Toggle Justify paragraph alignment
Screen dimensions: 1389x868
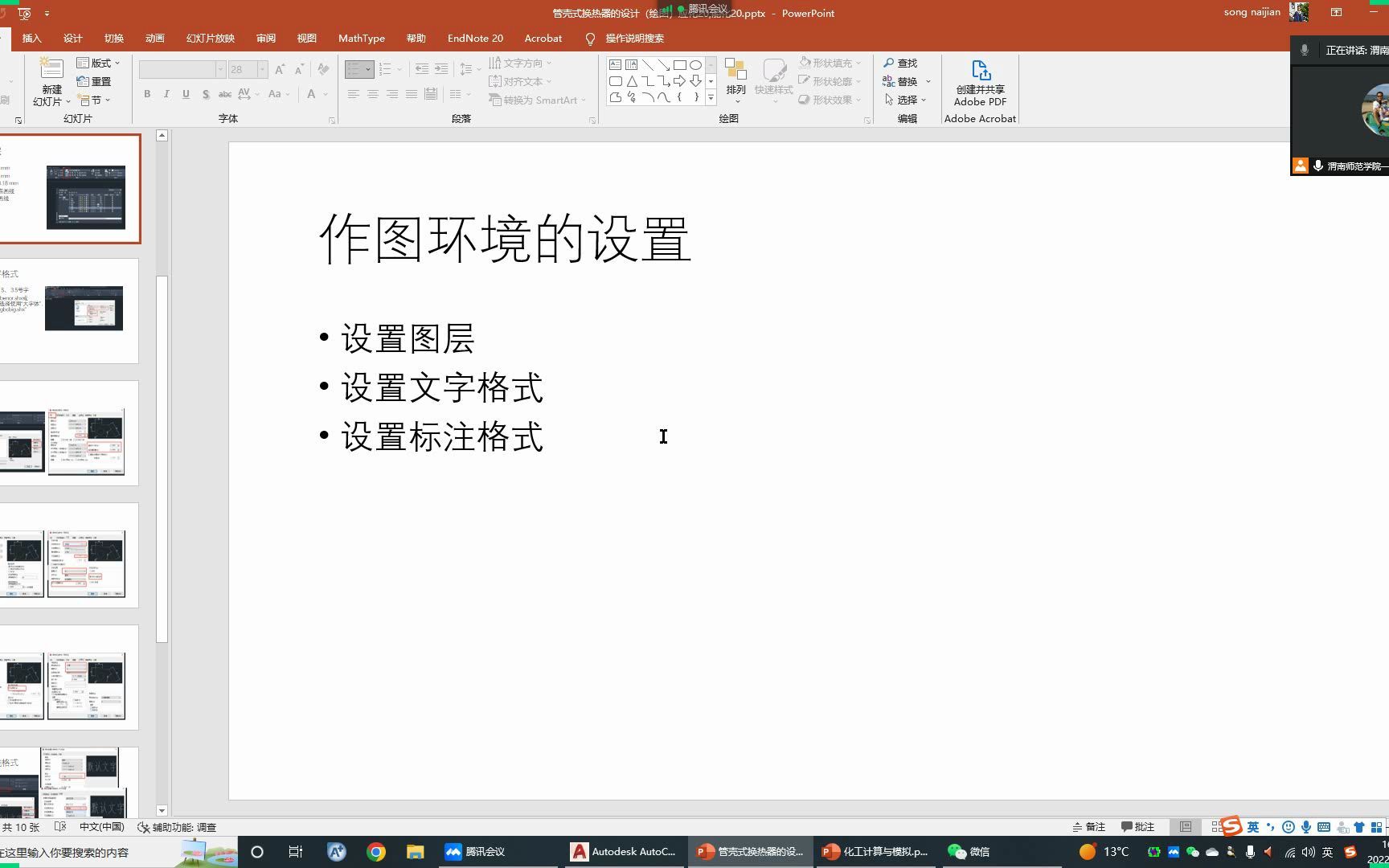[411, 94]
